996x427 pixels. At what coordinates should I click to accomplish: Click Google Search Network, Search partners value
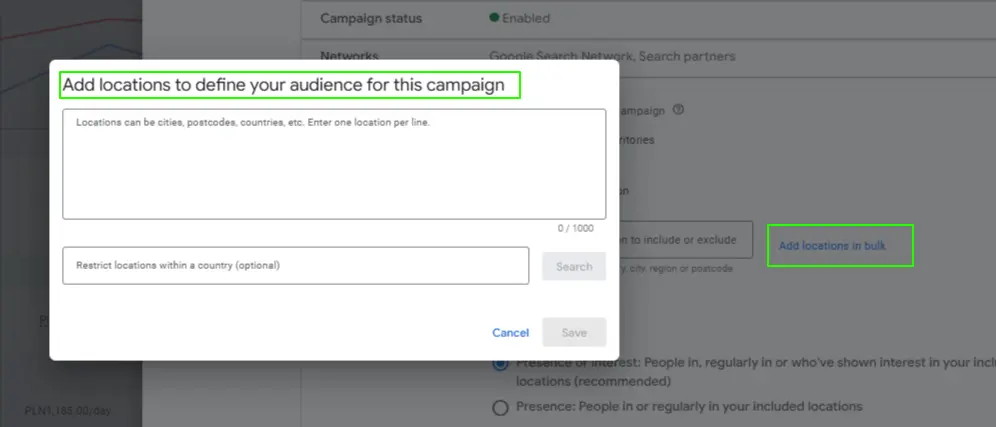[x=612, y=57]
